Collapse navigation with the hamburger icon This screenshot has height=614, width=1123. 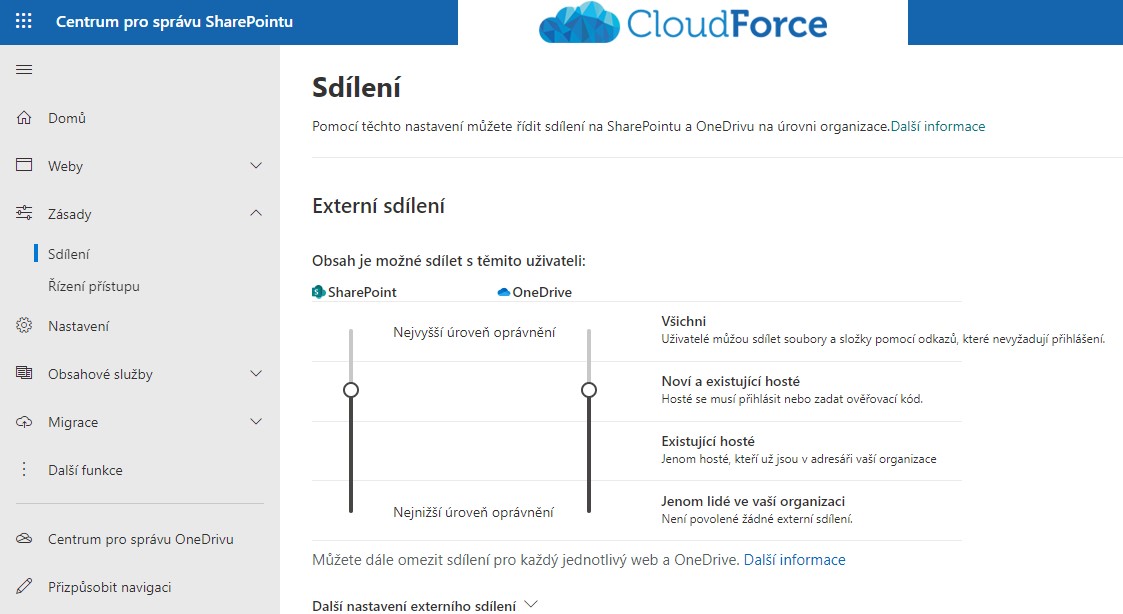(24, 69)
